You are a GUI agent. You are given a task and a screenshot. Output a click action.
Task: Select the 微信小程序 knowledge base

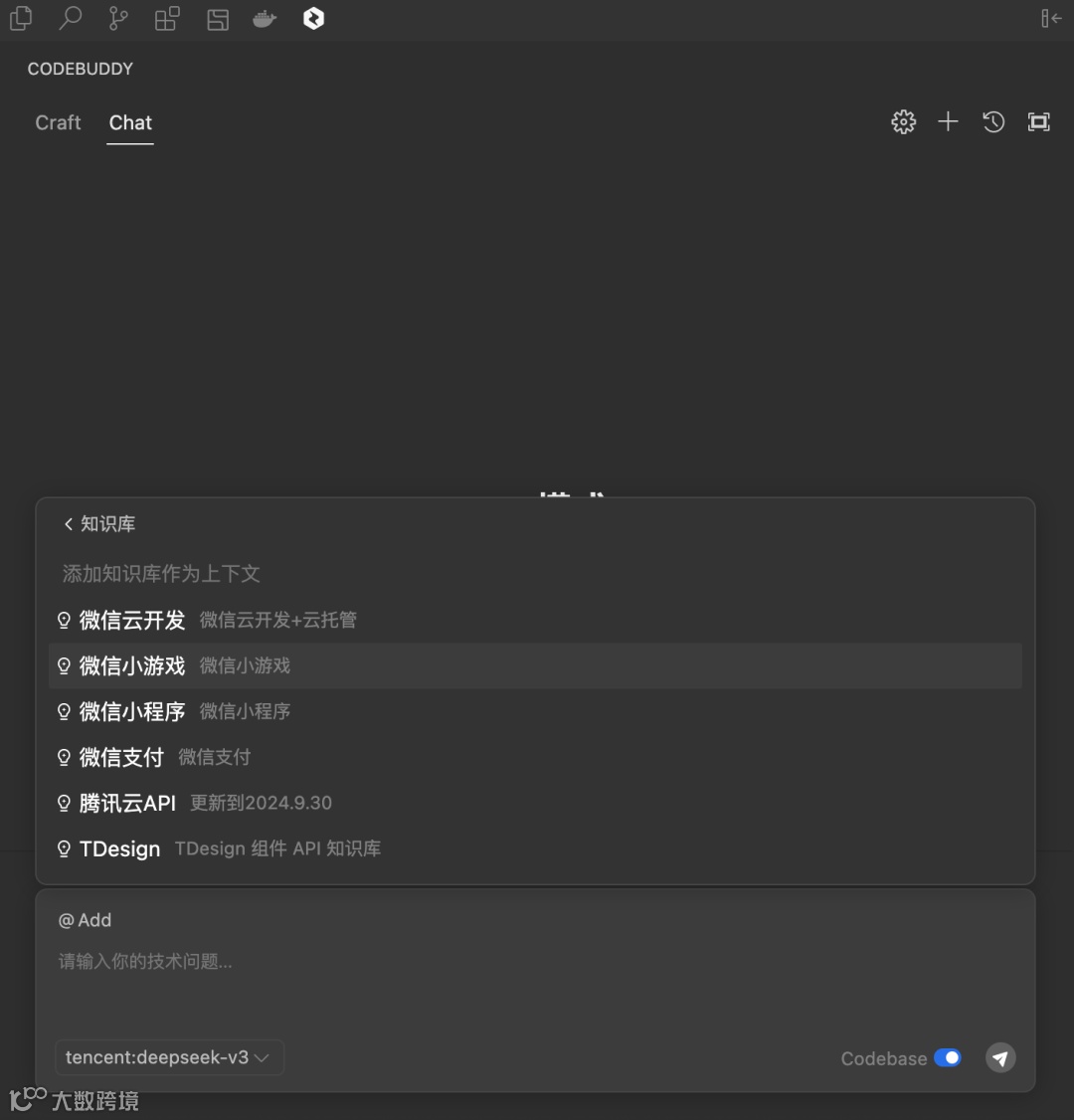pyautogui.click(x=536, y=711)
